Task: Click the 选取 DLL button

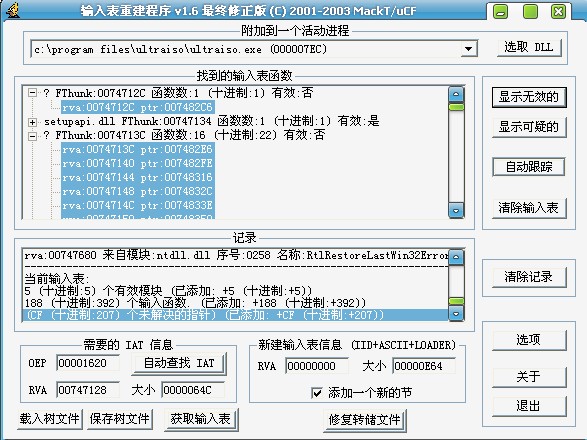Action: [x=529, y=48]
